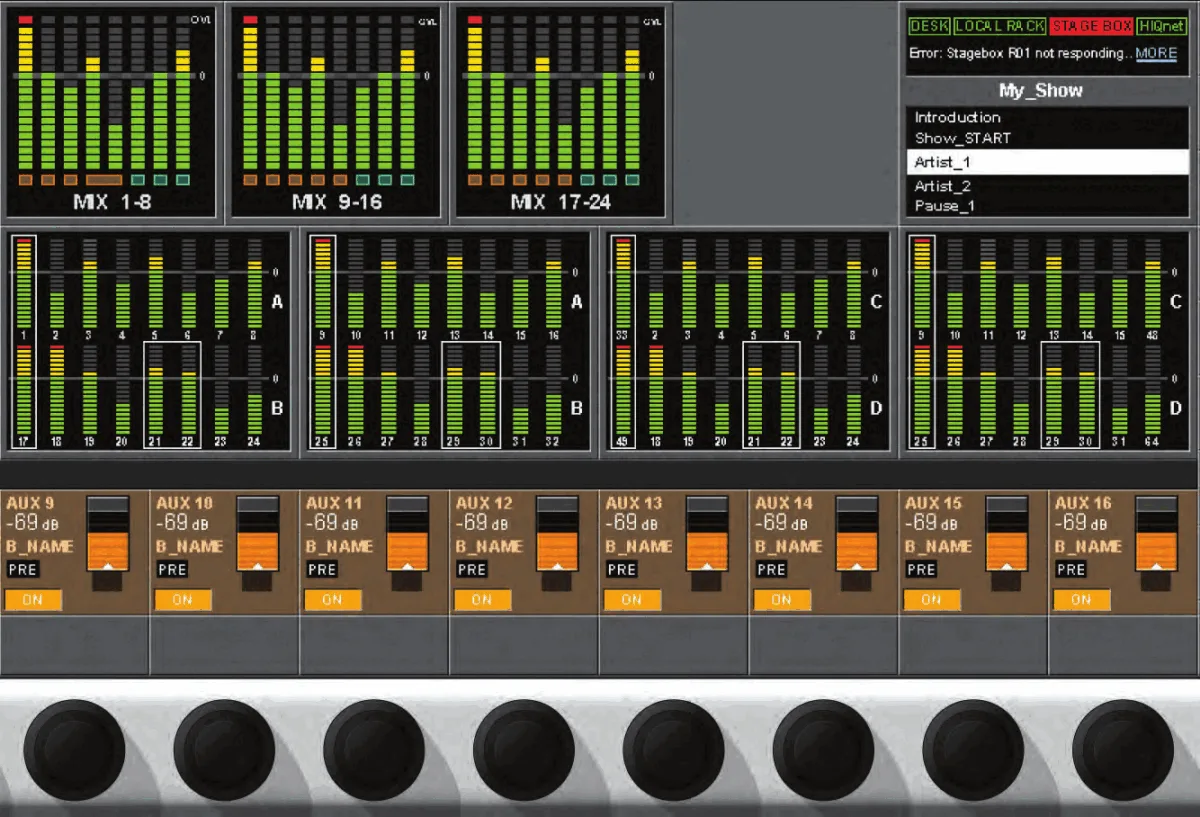Screen dimensions: 1200x817
Task: Select channel 64 input meter
Action: tap(1152, 397)
